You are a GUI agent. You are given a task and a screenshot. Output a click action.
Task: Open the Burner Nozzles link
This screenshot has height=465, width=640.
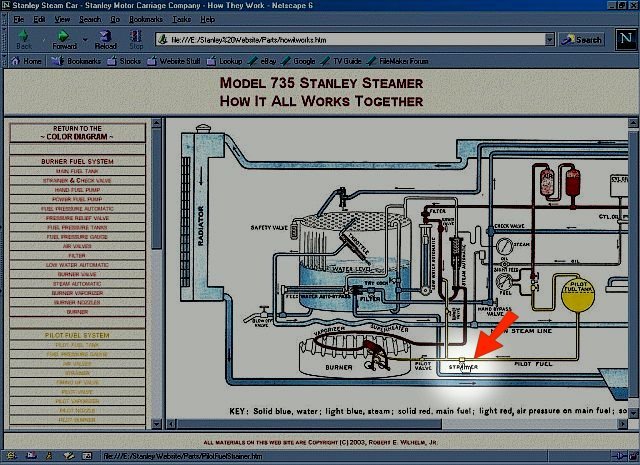pos(77,303)
